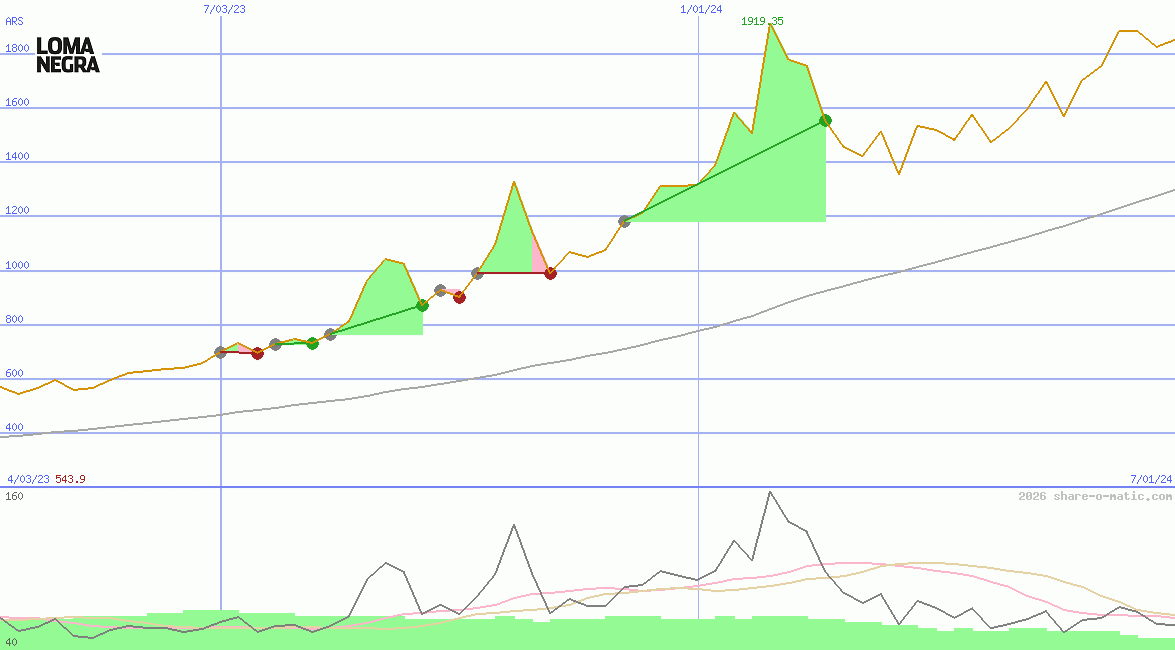Click the 4/03/23 start date label
The image size is (1175, 650).
point(28,479)
